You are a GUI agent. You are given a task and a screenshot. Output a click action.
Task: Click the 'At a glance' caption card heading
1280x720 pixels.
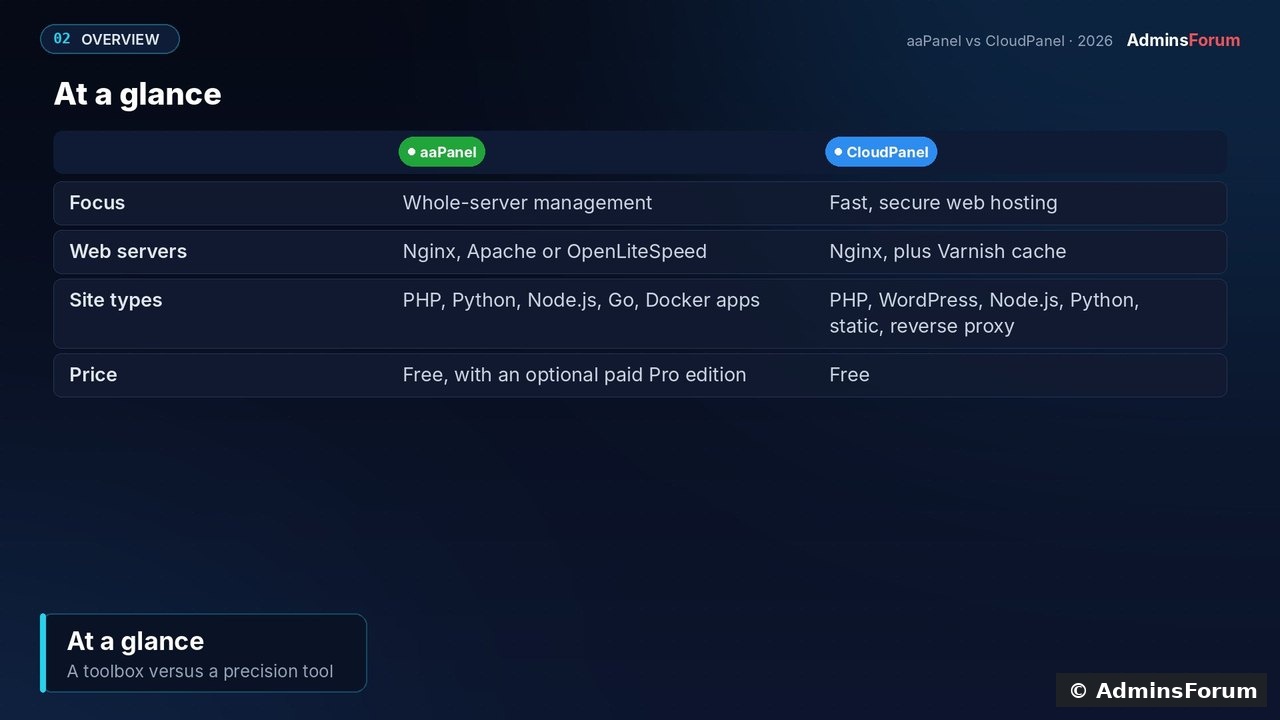click(x=135, y=641)
